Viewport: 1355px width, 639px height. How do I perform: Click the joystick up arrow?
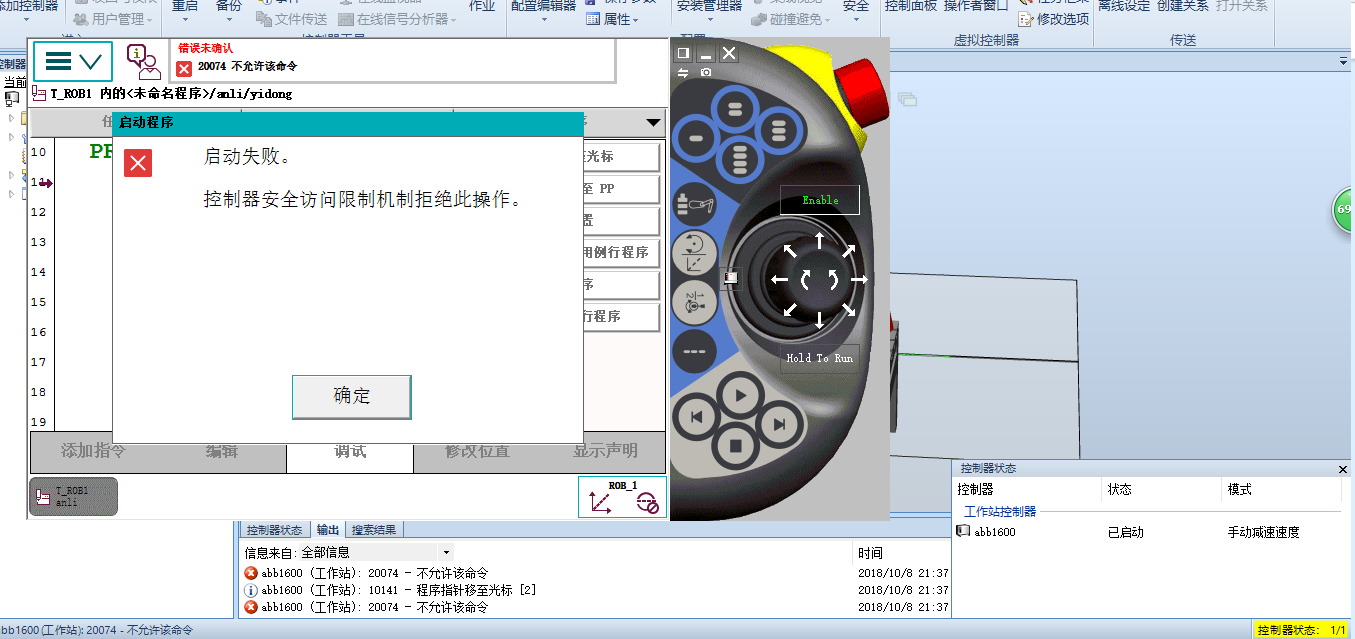819,240
